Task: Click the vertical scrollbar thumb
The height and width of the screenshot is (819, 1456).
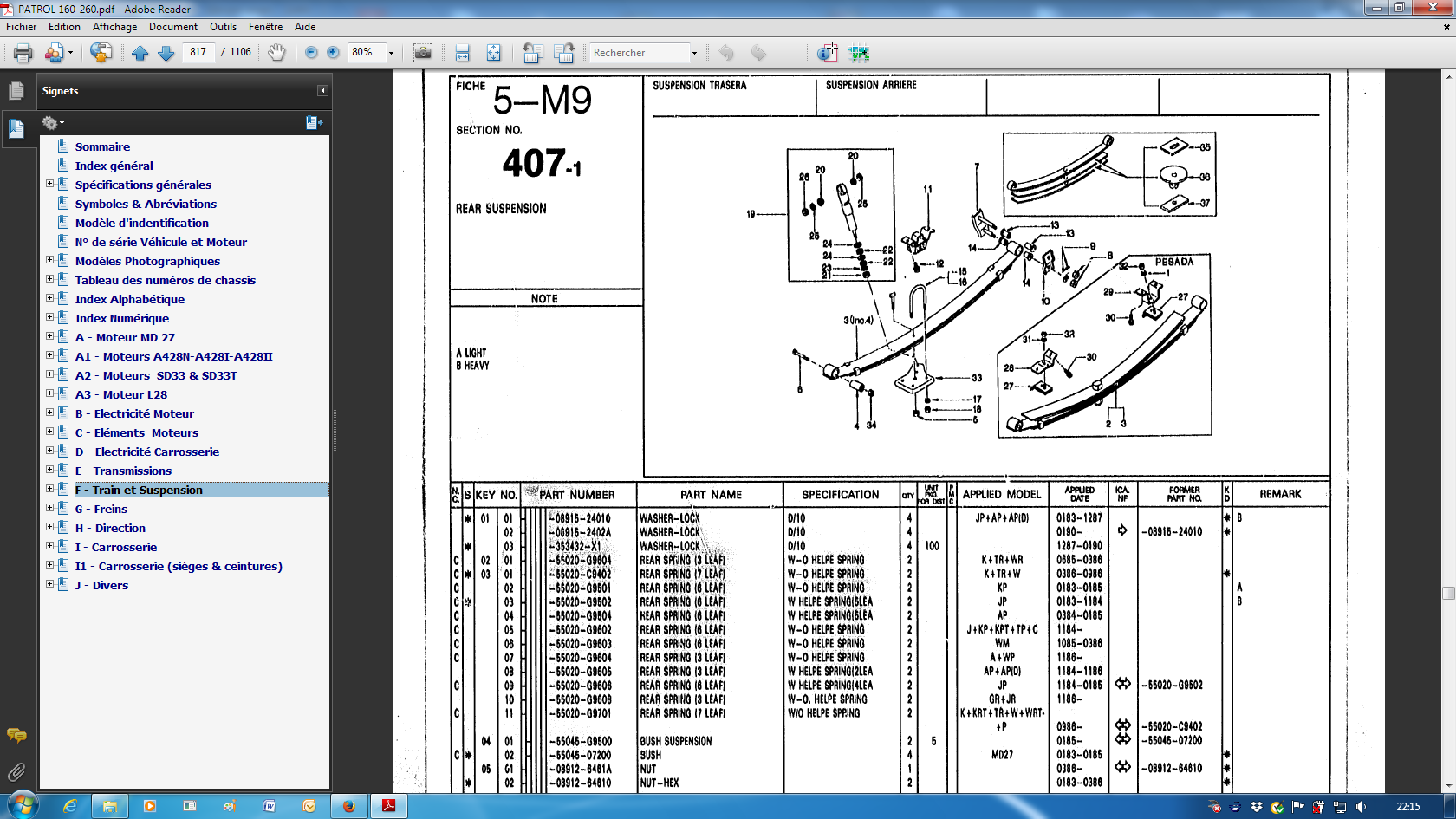Action: (x=1448, y=593)
